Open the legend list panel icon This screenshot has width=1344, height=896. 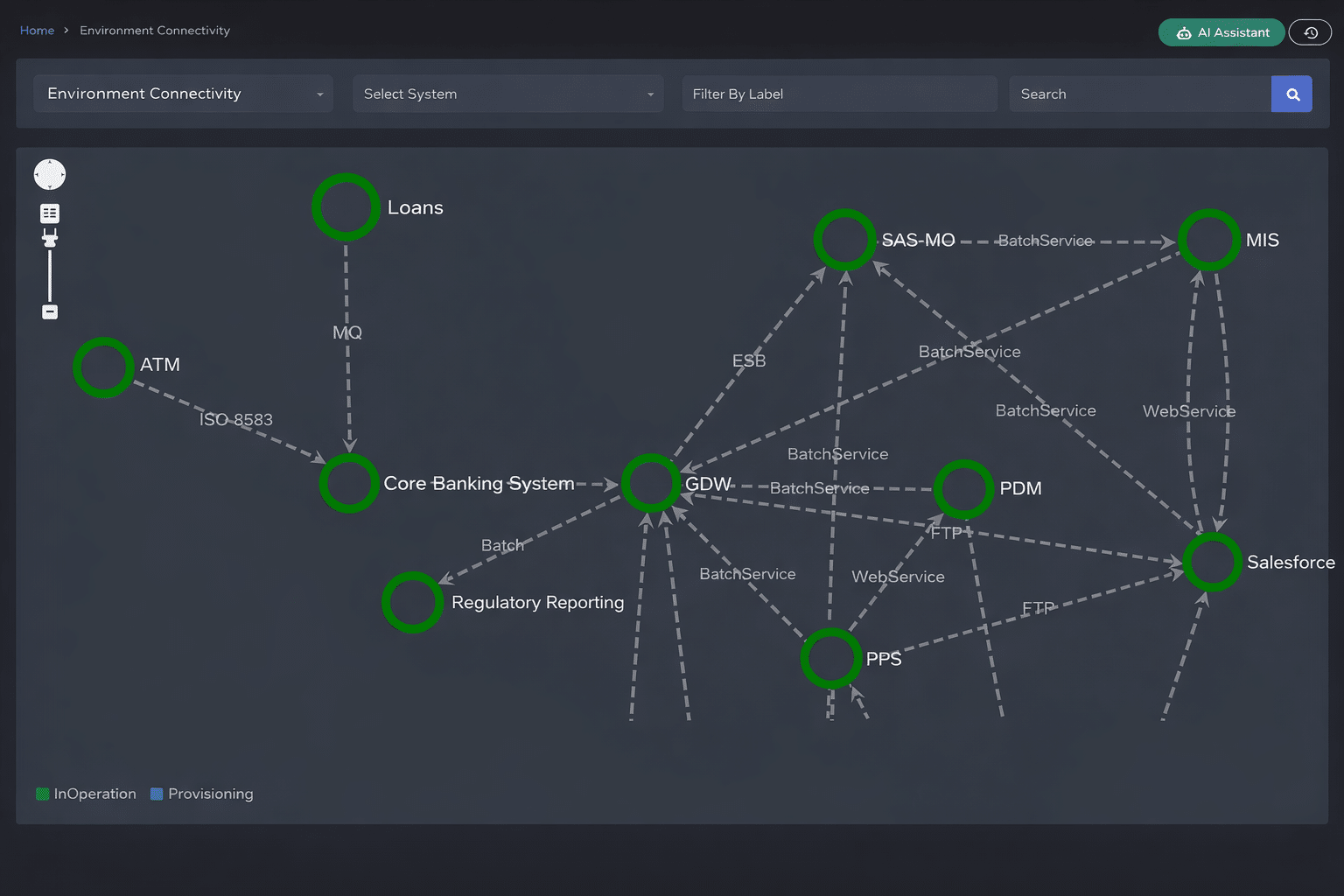point(50,213)
